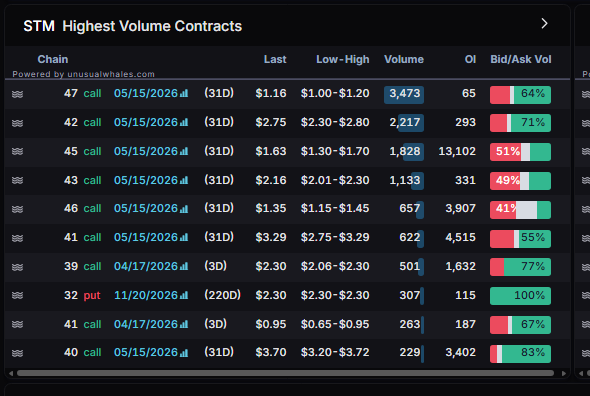Open the flow wave icon for 32 put row
The height and width of the screenshot is (396, 590).
(17, 295)
